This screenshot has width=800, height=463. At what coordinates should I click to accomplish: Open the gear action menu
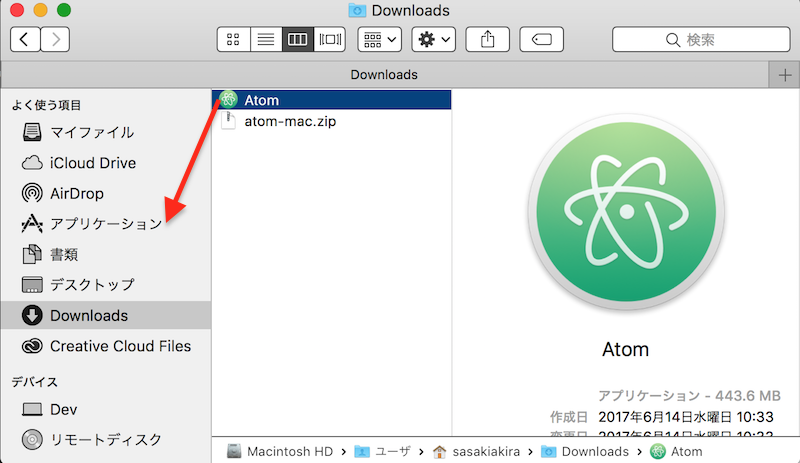(x=435, y=39)
